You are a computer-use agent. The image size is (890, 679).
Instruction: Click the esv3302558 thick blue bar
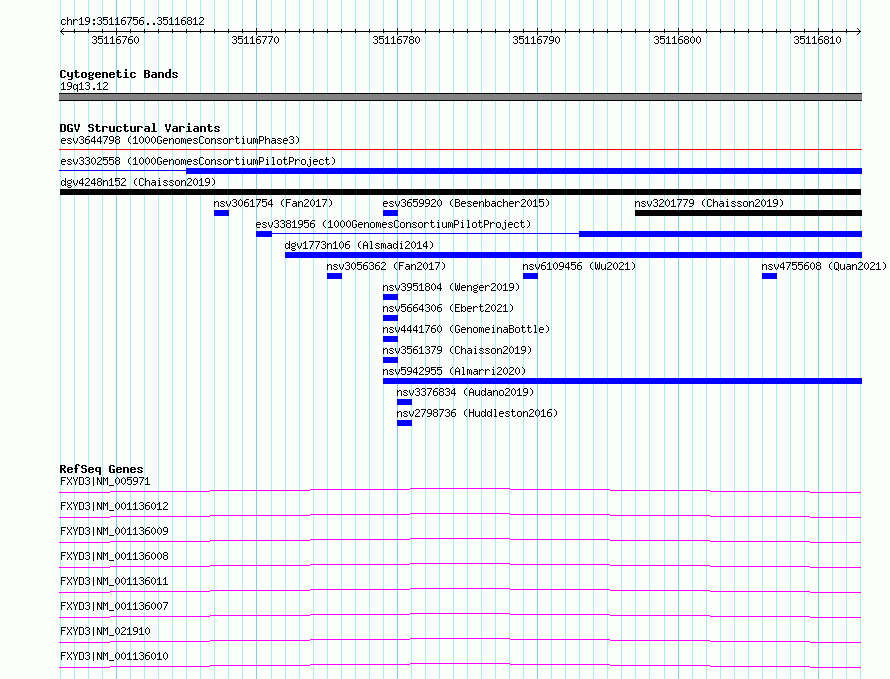point(524,171)
